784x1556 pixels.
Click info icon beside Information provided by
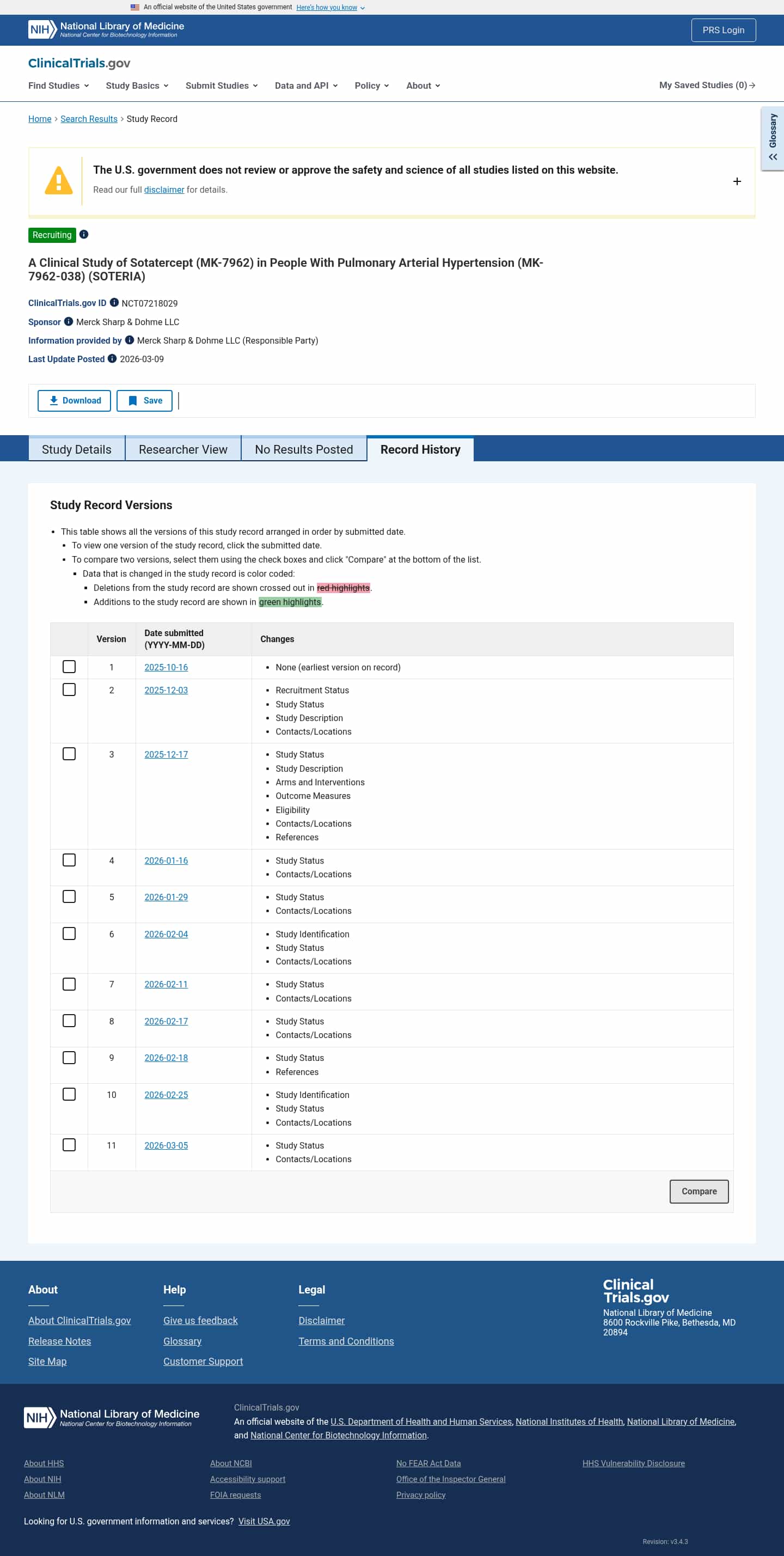tap(129, 340)
